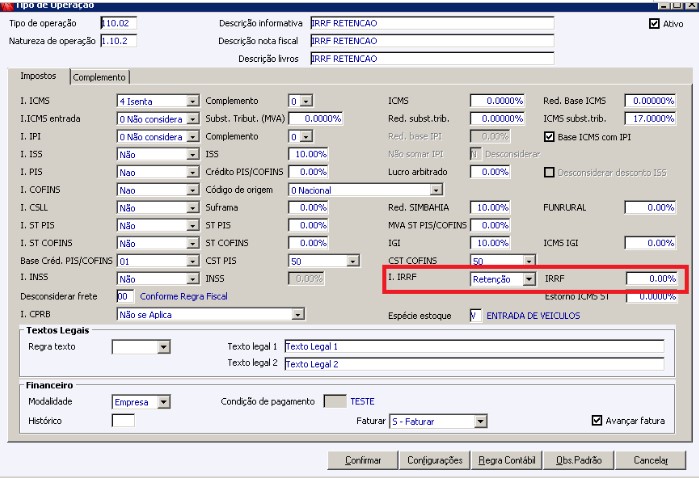Viewport: 699px width, 478px height.
Task: Click the Histórico field
Action: 123,420
